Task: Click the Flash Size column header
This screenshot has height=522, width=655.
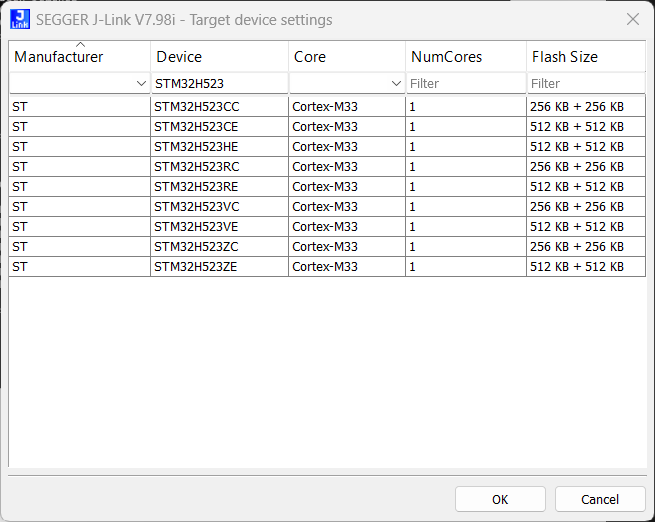Action: click(586, 57)
